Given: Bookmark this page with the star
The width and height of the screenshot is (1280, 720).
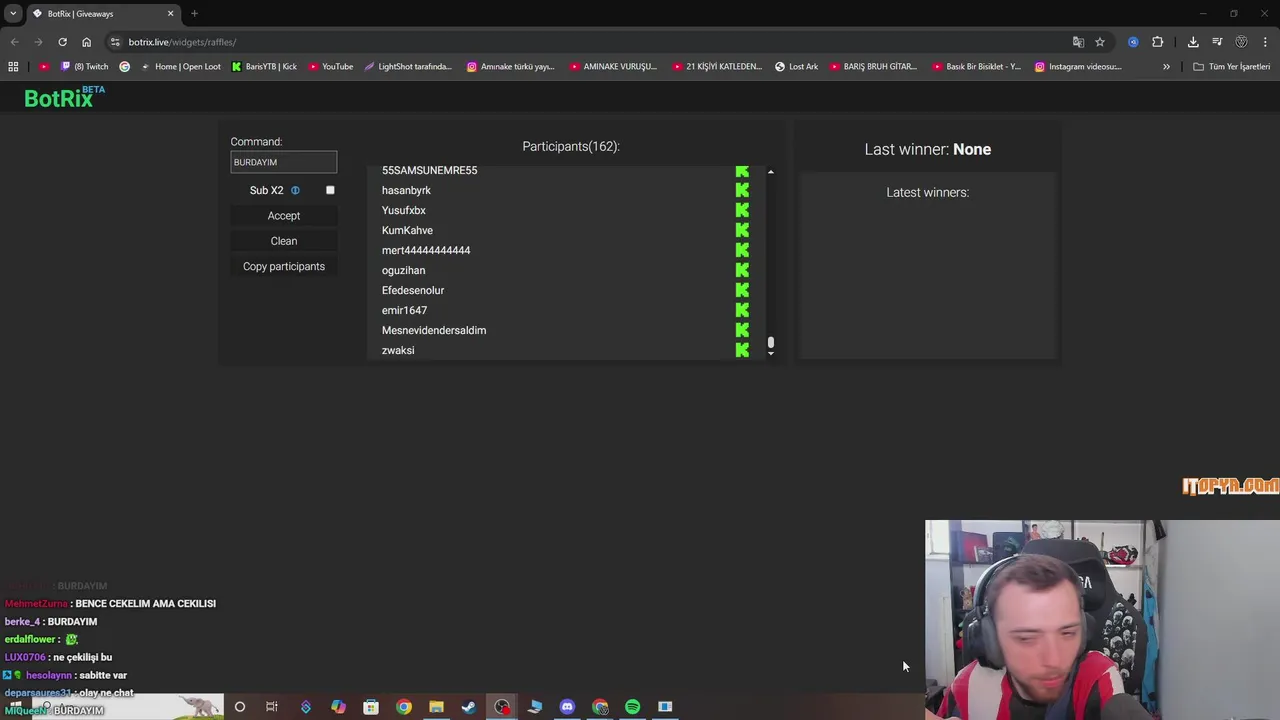Looking at the screenshot, I should coord(1100,42).
